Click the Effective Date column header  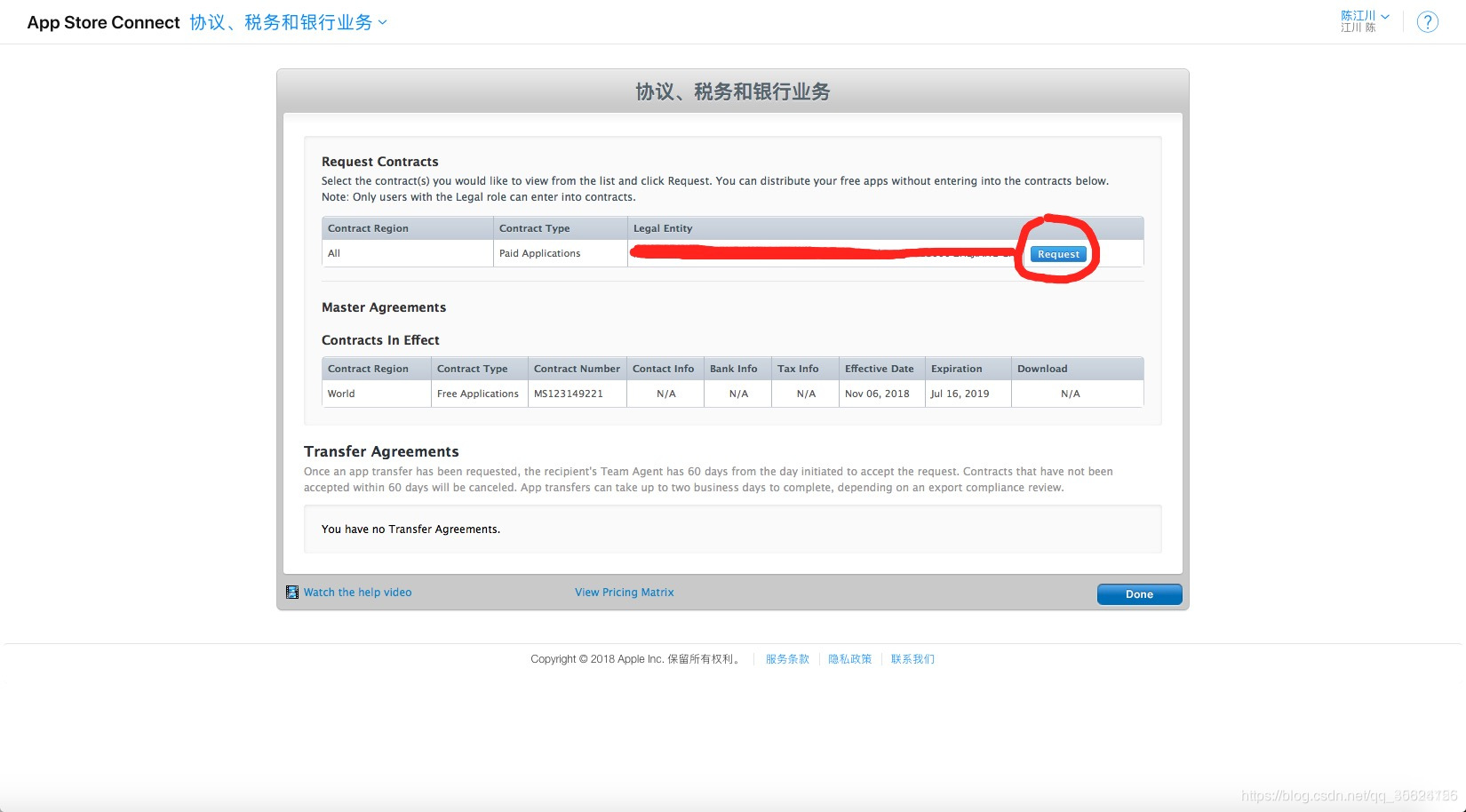[882, 369]
